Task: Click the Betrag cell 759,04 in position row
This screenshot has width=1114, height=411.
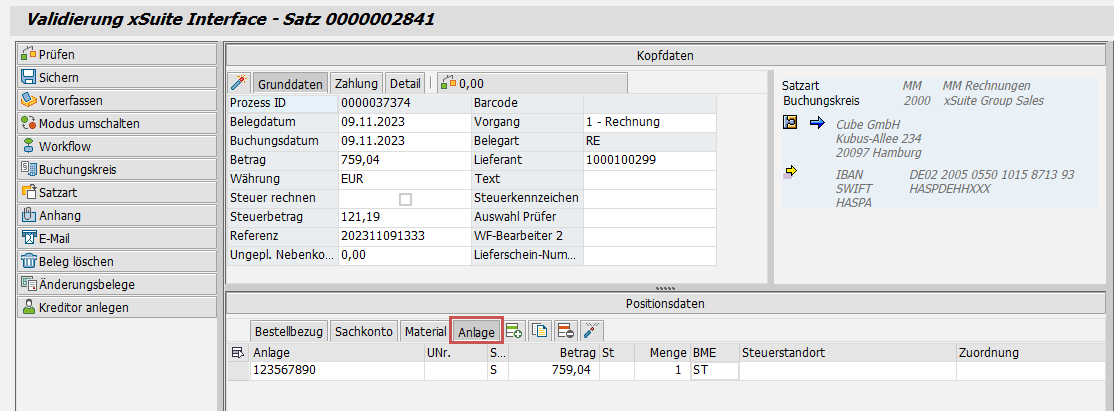Action: tap(553, 370)
